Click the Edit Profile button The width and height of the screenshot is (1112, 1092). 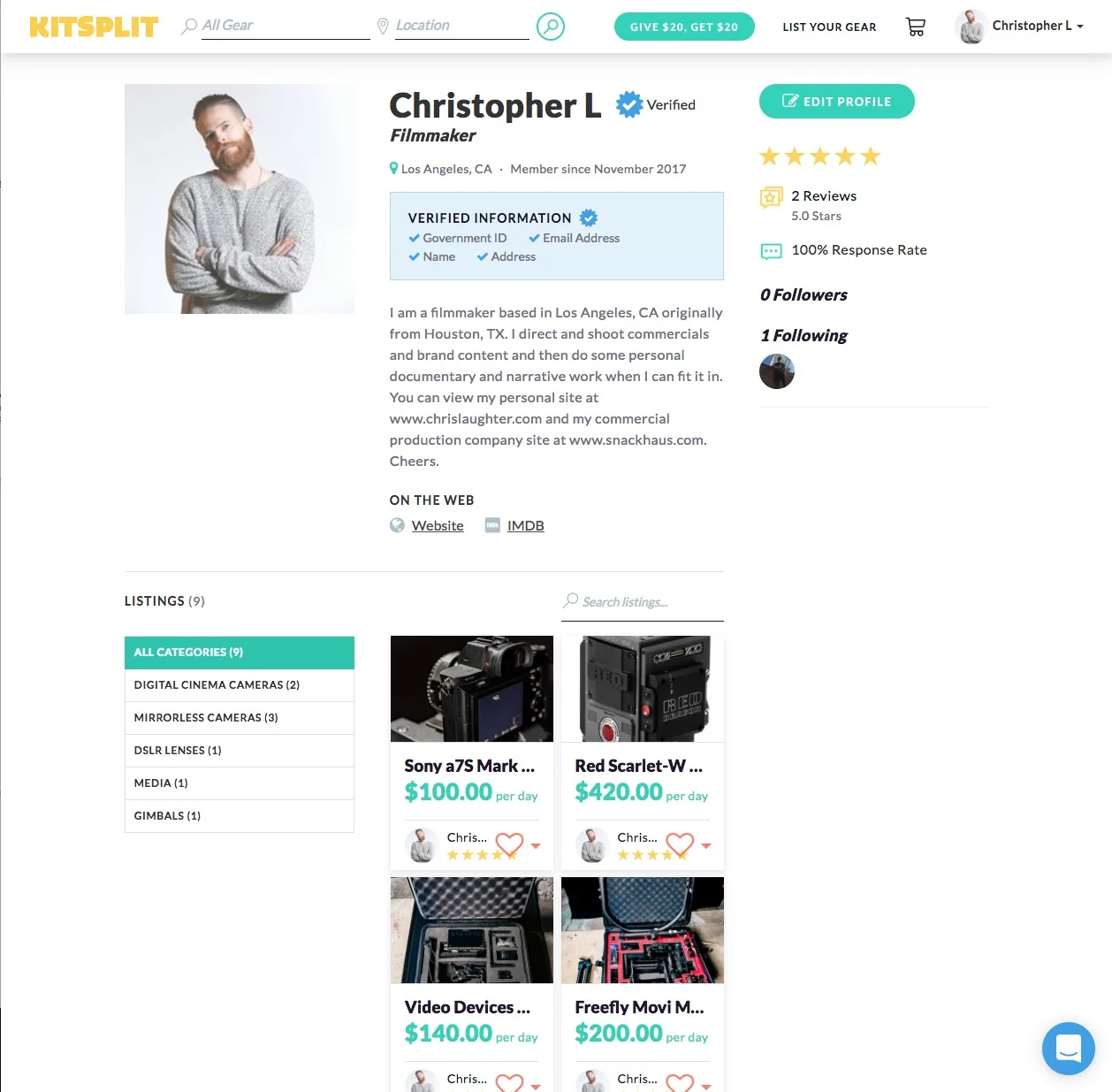click(837, 101)
